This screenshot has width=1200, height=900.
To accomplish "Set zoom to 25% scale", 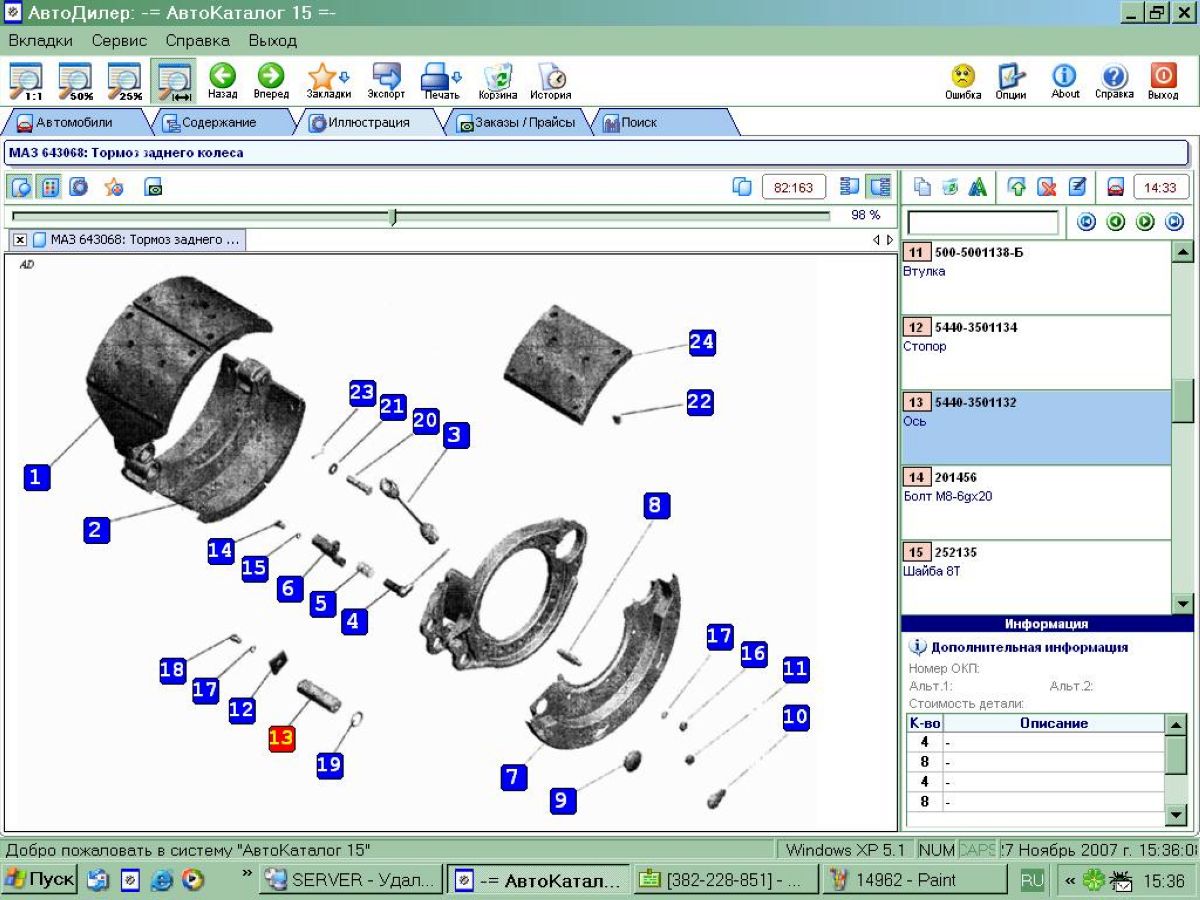I will tap(124, 81).
